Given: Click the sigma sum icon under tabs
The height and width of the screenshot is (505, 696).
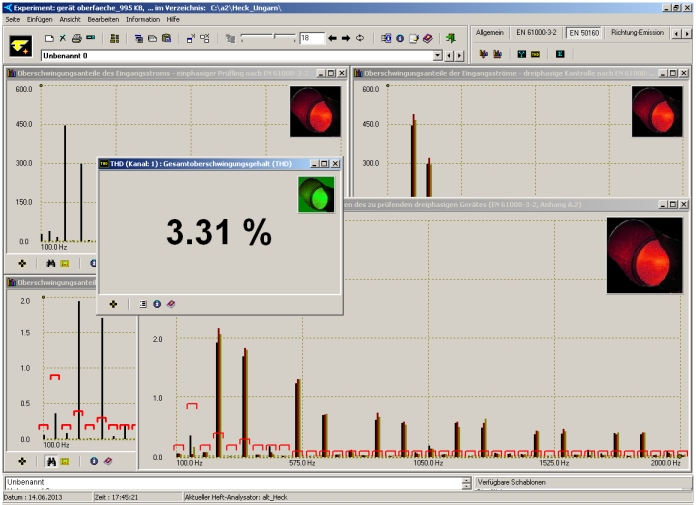Looking at the screenshot, I should click(x=560, y=53).
